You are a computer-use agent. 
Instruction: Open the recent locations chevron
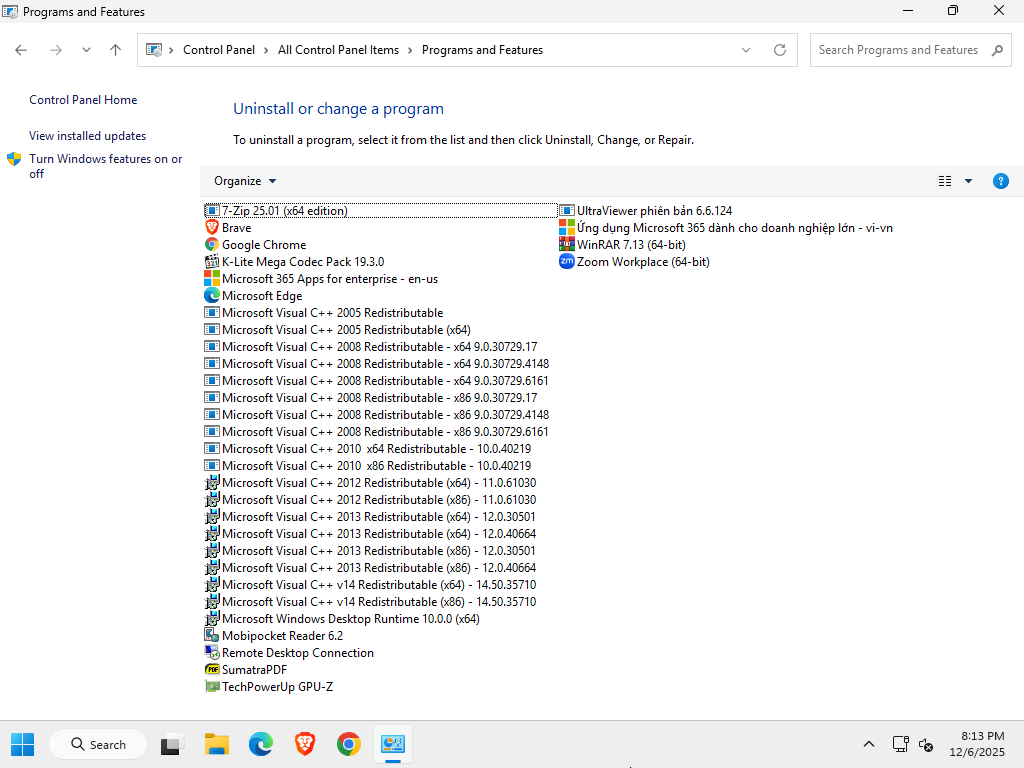86,50
